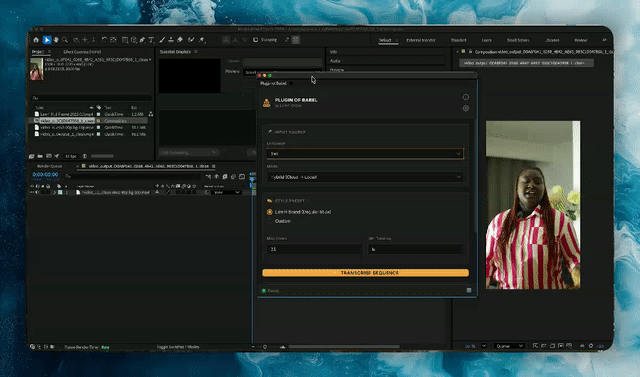Pick the Brush tool in the toolbar
This screenshot has width=640, height=377.
pyautogui.click(x=162, y=40)
